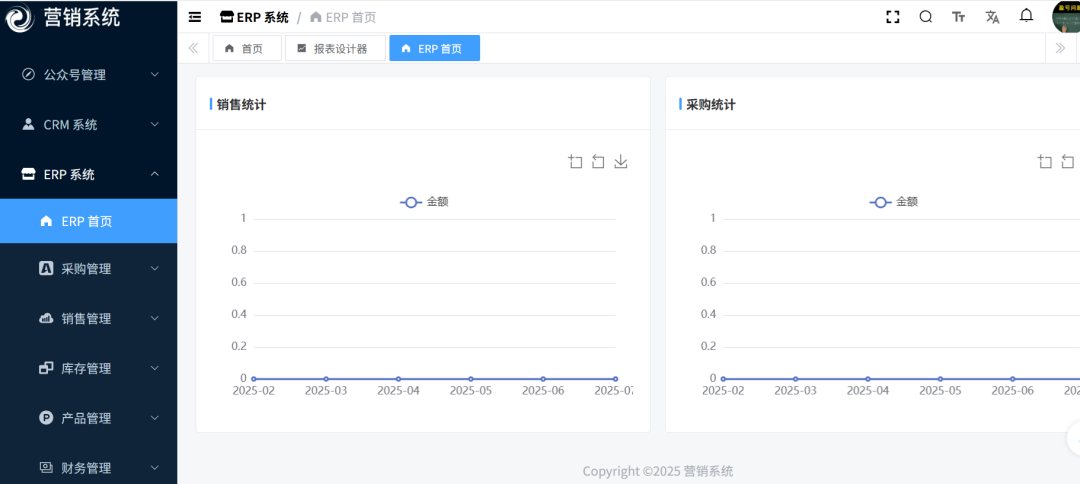Click the 2025-02 data point in 销售统计
This screenshot has height=484, width=1080.
(x=253, y=379)
